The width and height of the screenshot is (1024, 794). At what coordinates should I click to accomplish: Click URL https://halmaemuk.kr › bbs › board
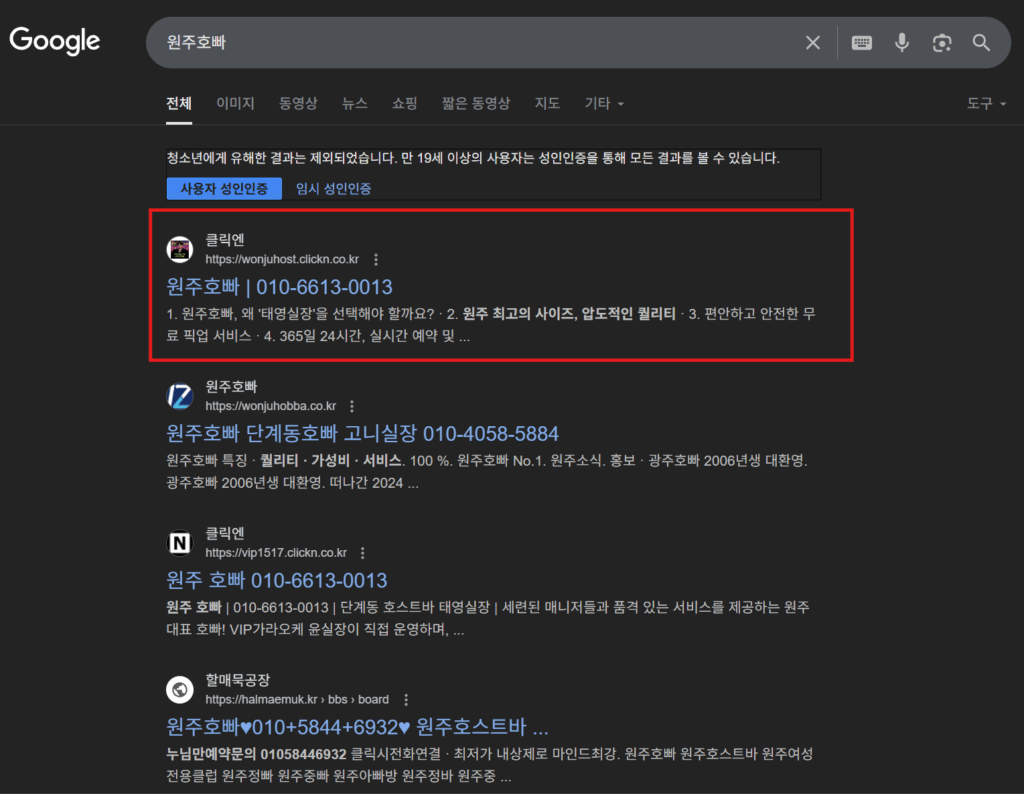(x=297, y=699)
